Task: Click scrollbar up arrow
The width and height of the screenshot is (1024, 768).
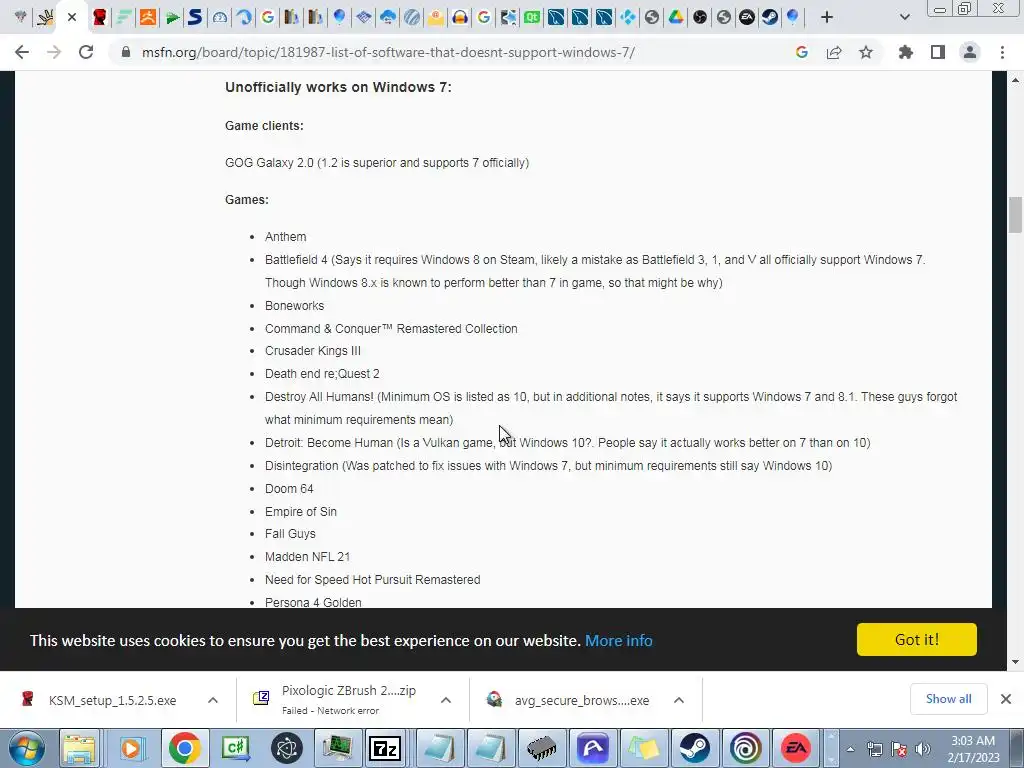Action: [x=1015, y=80]
